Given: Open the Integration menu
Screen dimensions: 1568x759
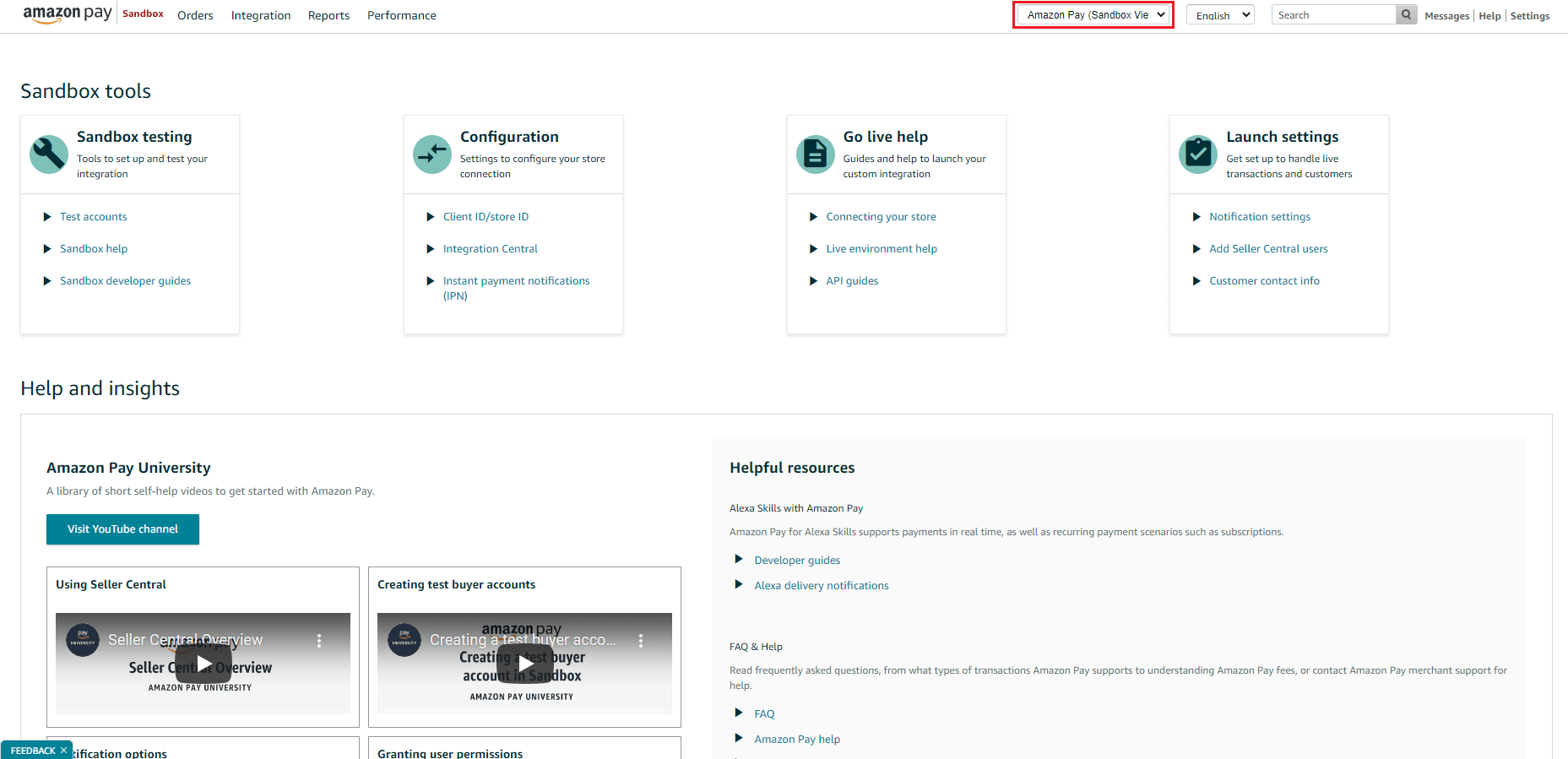Looking at the screenshot, I should pos(261,16).
